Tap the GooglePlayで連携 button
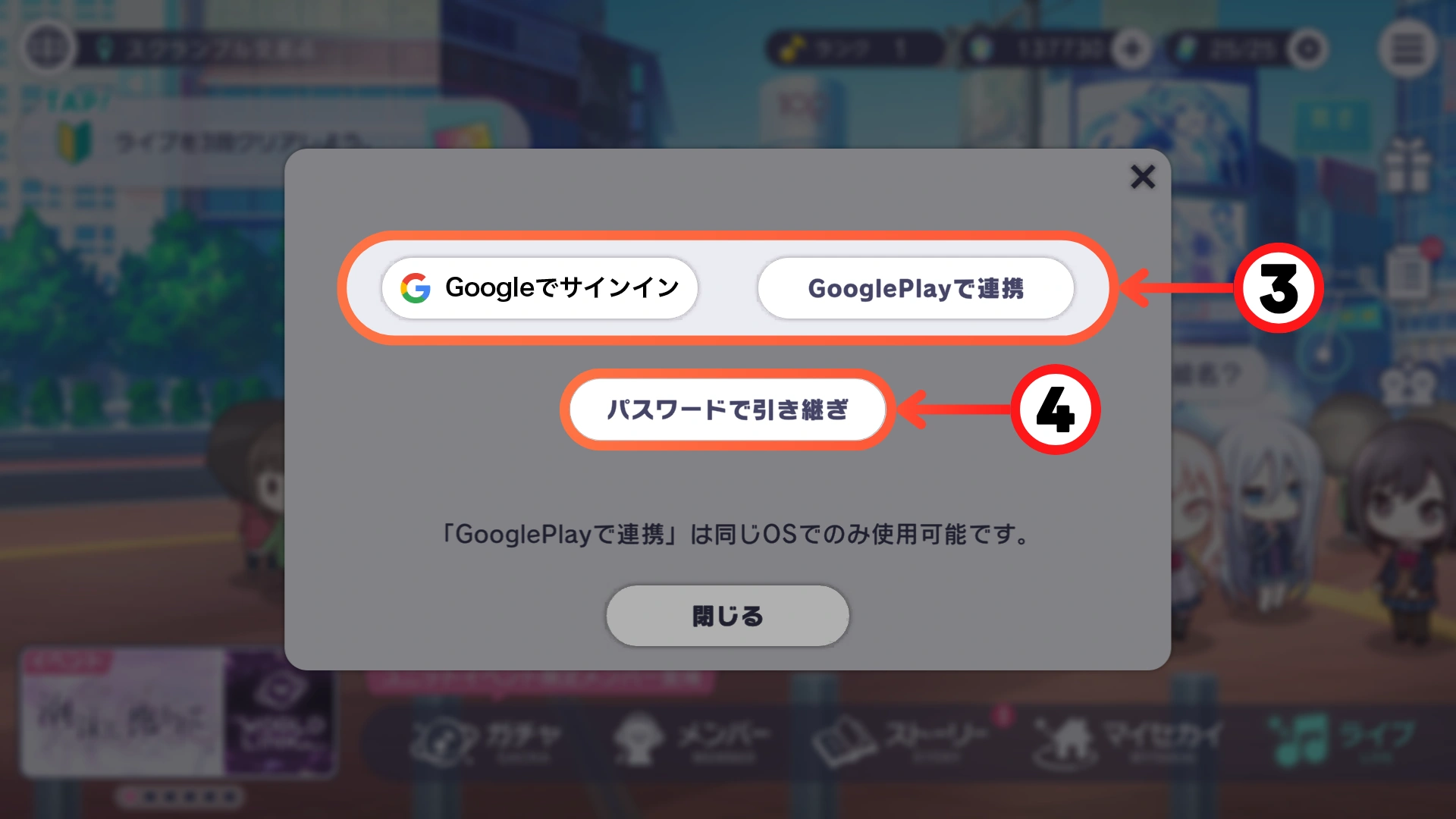 915,288
